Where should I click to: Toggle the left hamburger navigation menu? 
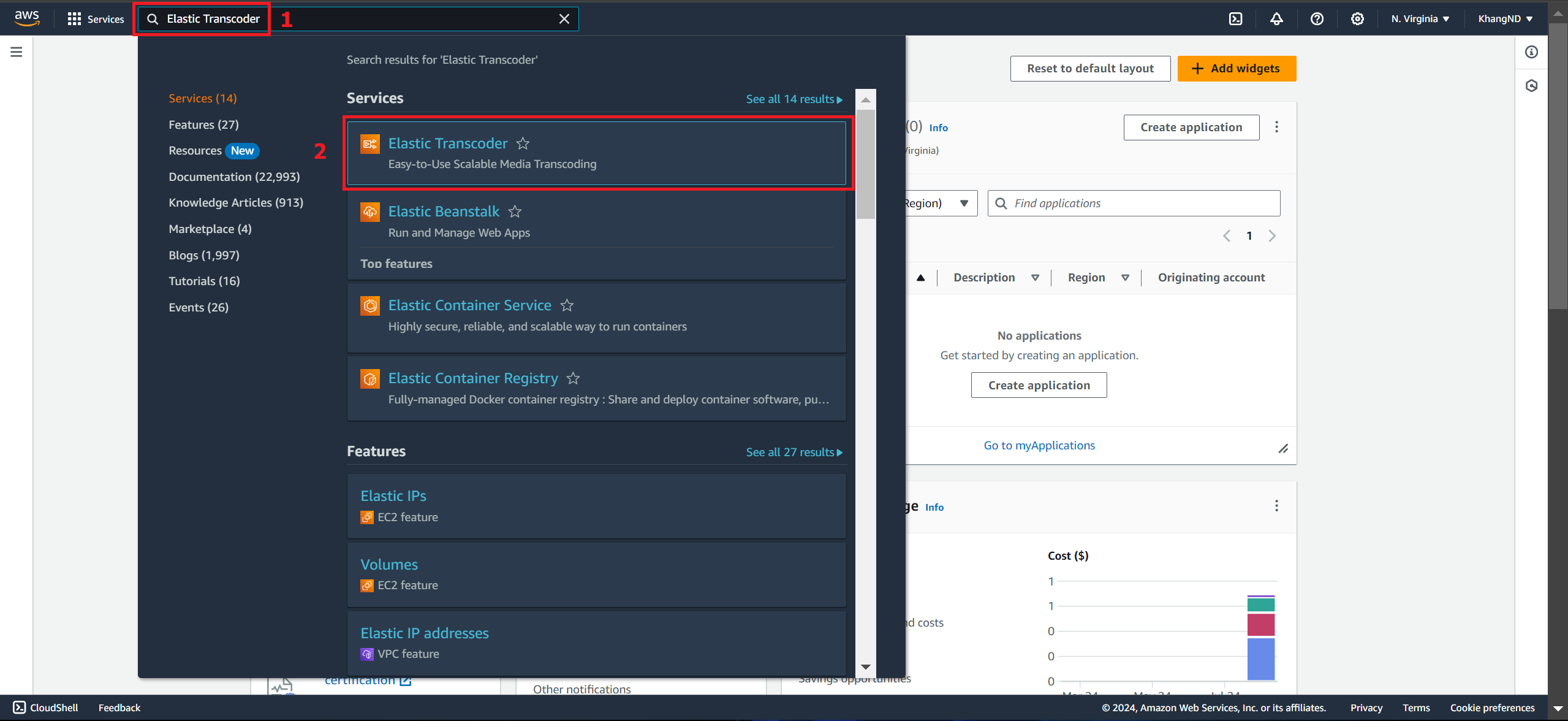pyautogui.click(x=17, y=52)
